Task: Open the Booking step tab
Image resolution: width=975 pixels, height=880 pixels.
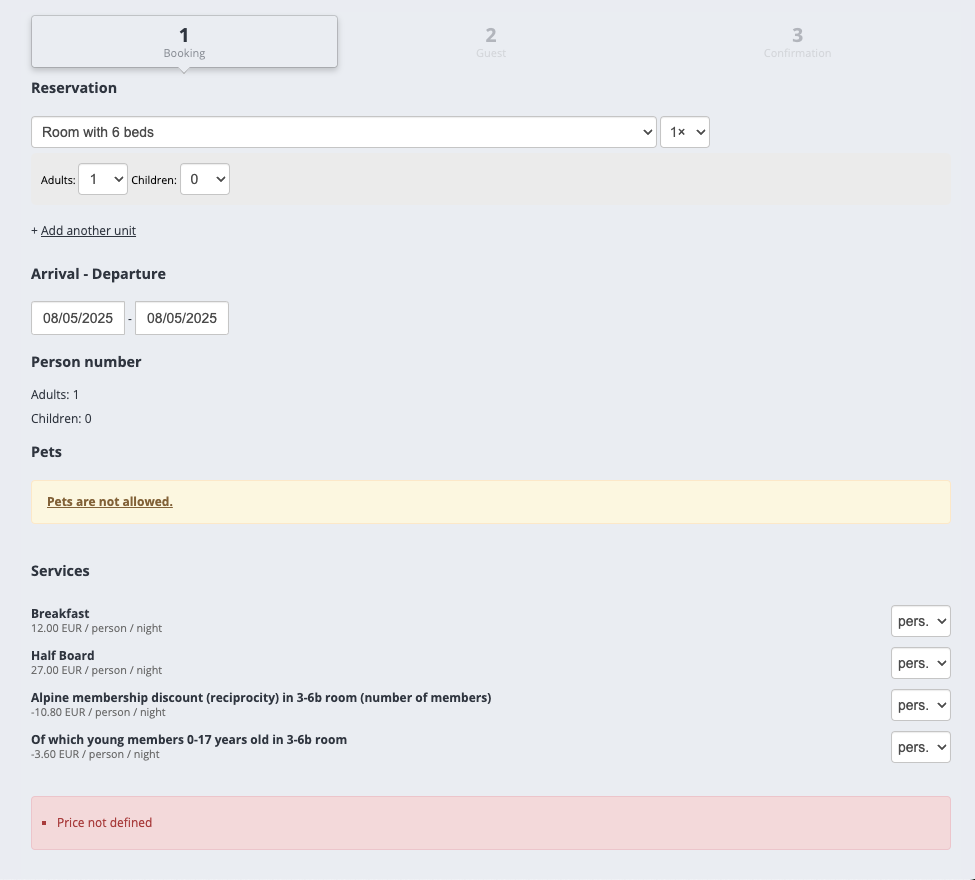Action: 184,42
